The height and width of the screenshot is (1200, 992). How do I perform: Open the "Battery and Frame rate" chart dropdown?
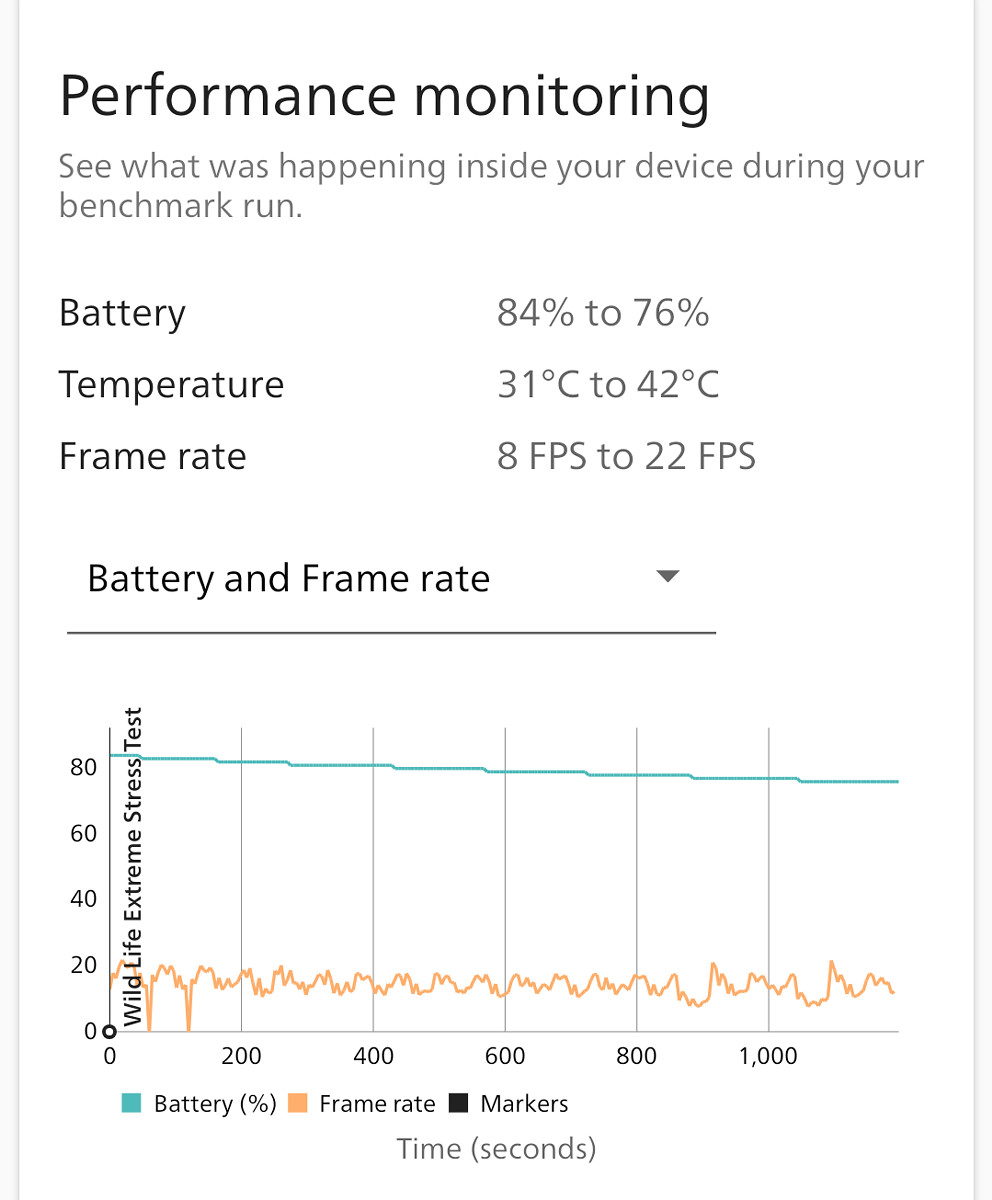(390, 579)
